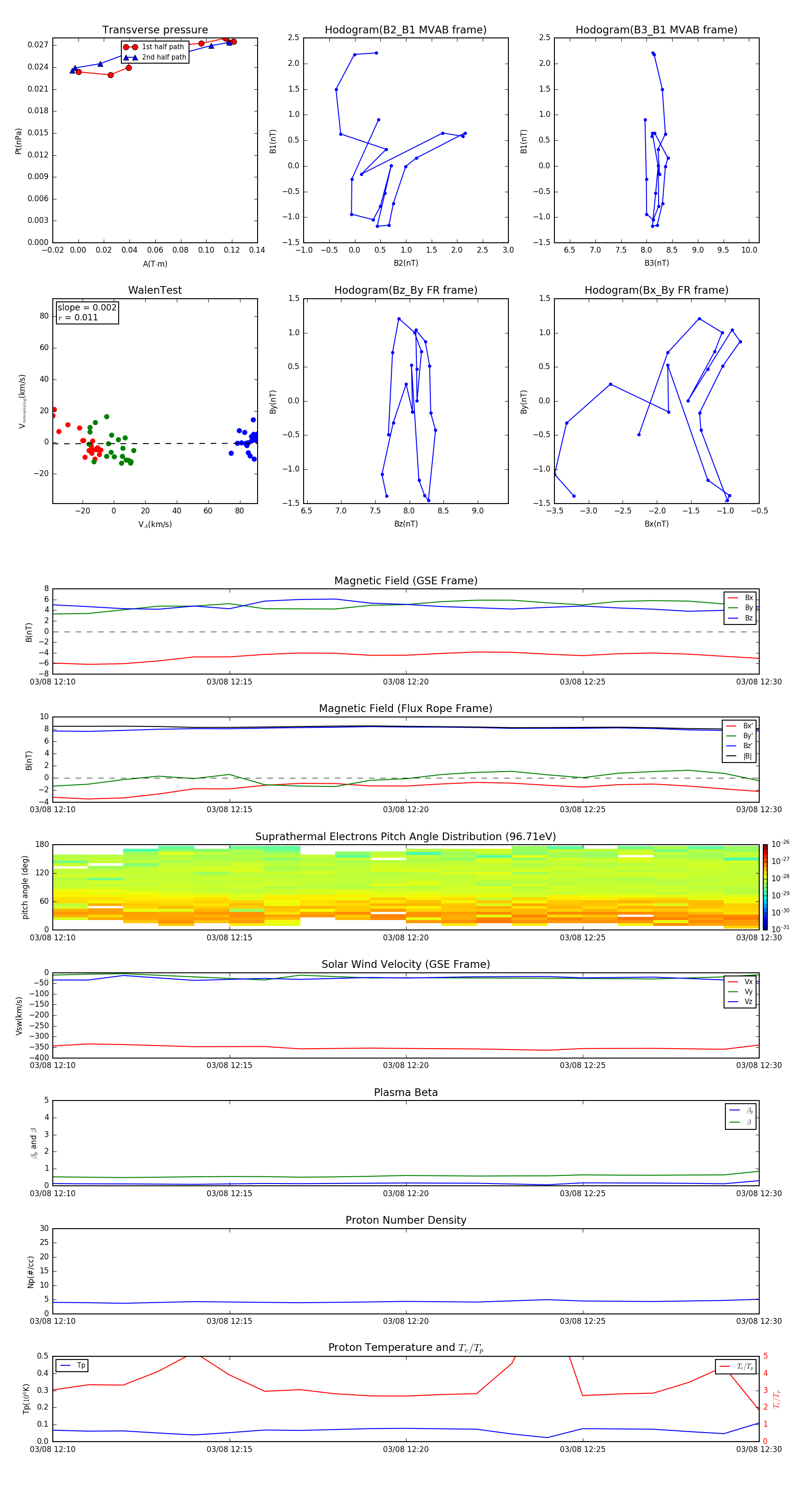Click the "Bx" entry in GSE legend
The height and width of the screenshot is (1489, 812).
click(x=740, y=598)
